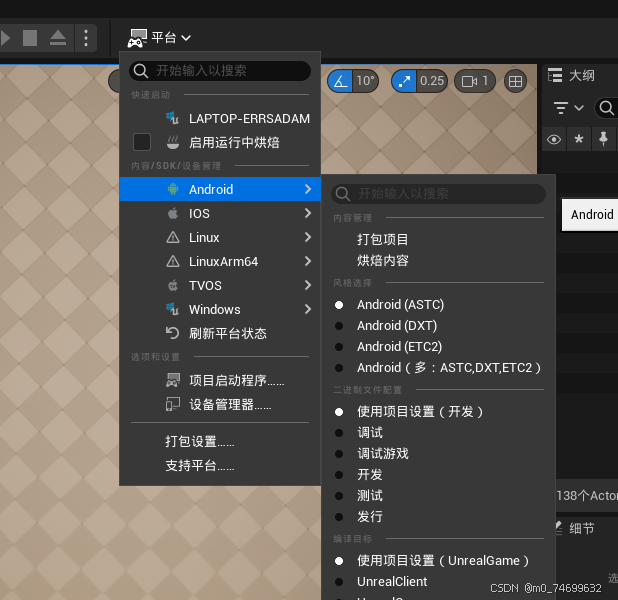The width and height of the screenshot is (618, 600).
Task: Click the star column header icon
Action: coord(579,139)
